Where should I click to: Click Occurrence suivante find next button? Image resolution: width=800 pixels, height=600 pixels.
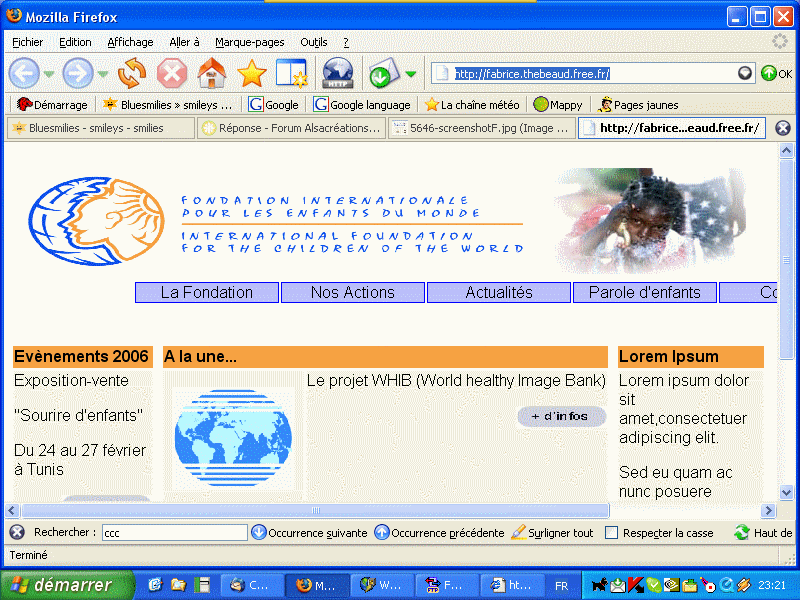click(309, 533)
